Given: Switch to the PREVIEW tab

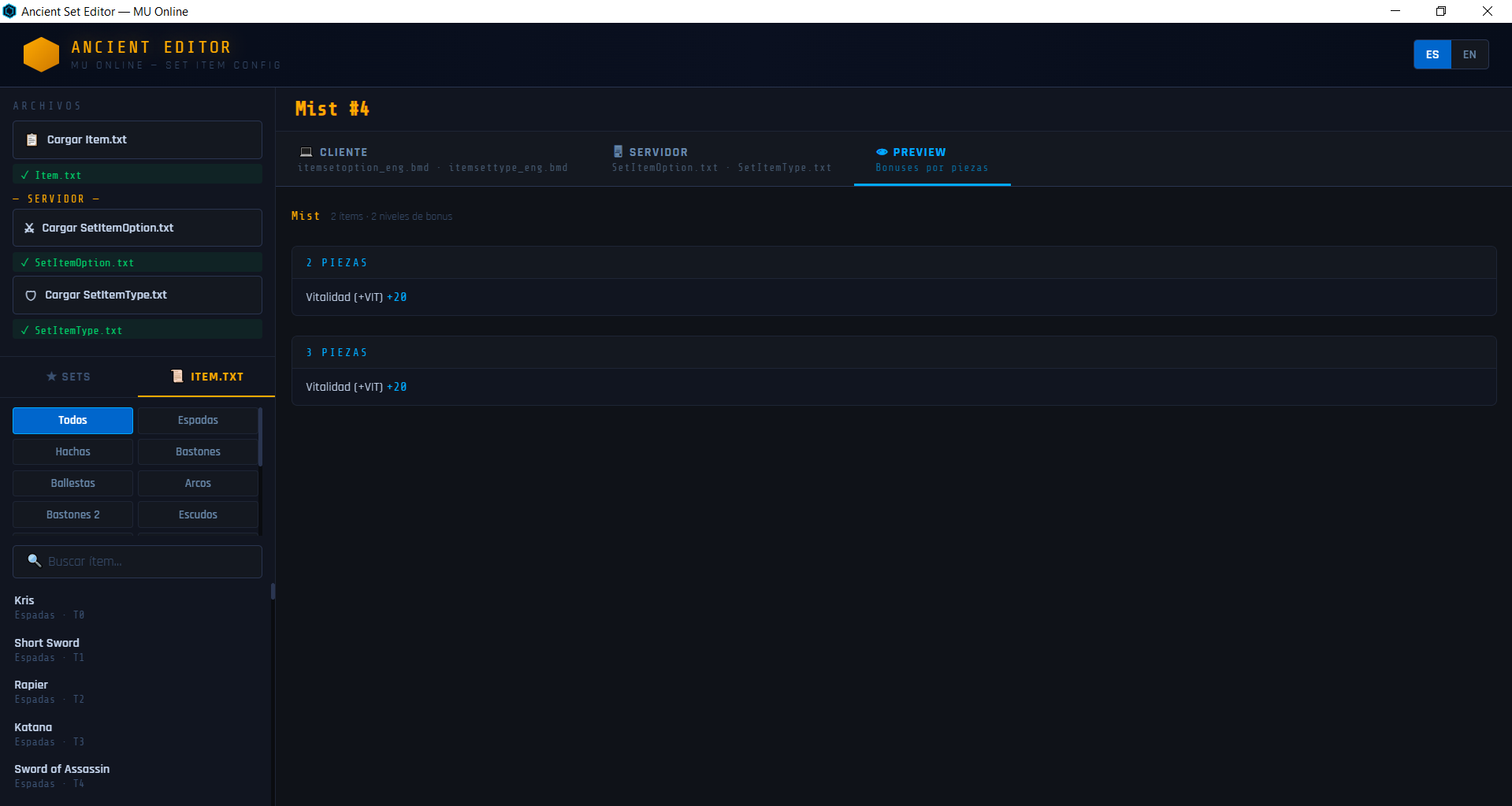Looking at the screenshot, I should click(x=932, y=159).
